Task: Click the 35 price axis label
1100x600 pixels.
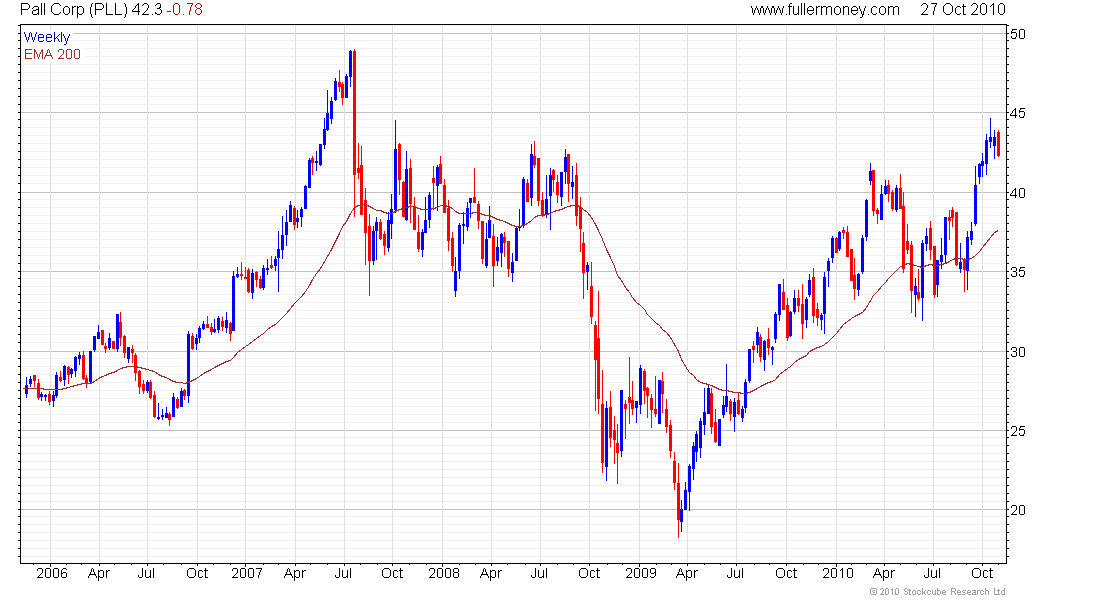Action: point(1017,272)
